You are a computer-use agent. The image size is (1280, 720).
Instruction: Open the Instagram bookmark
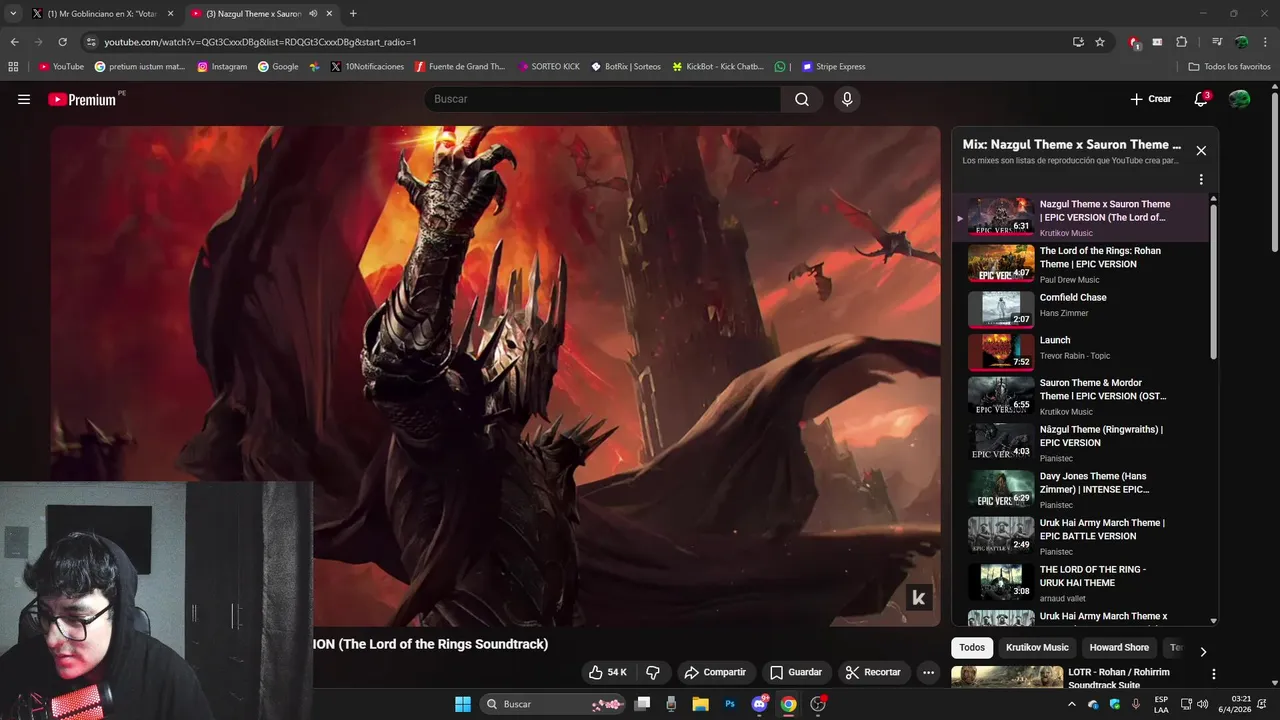tap(222, 66)
